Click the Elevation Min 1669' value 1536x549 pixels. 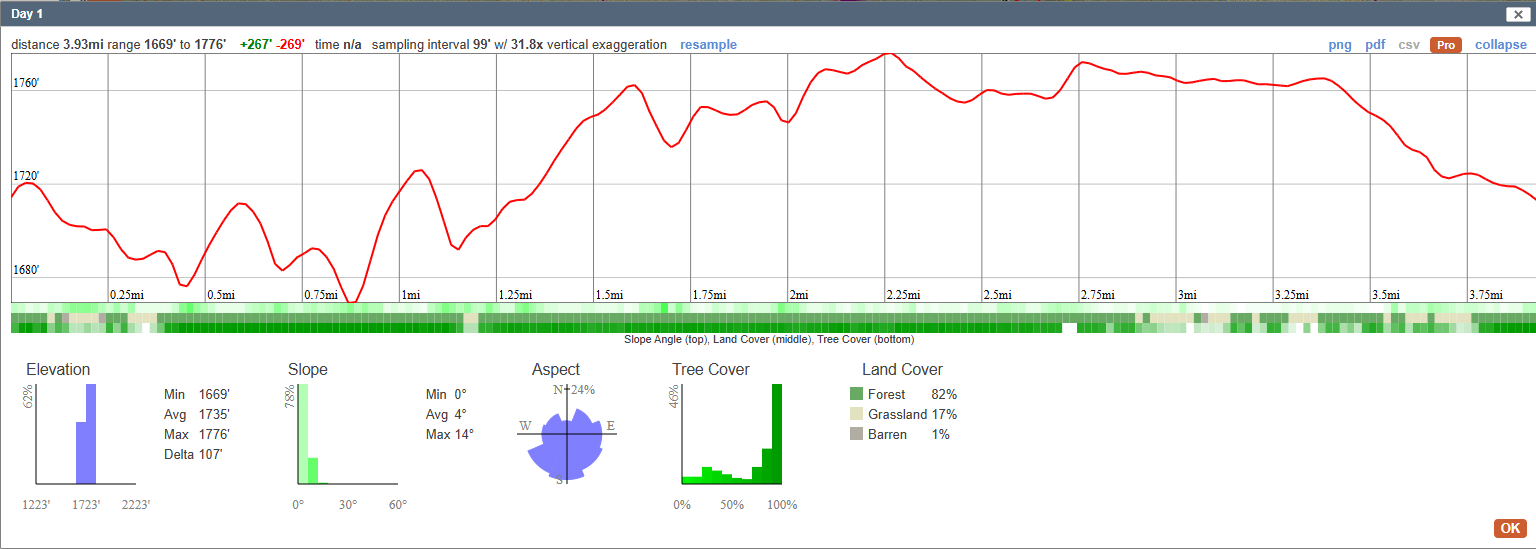(214, 395)
